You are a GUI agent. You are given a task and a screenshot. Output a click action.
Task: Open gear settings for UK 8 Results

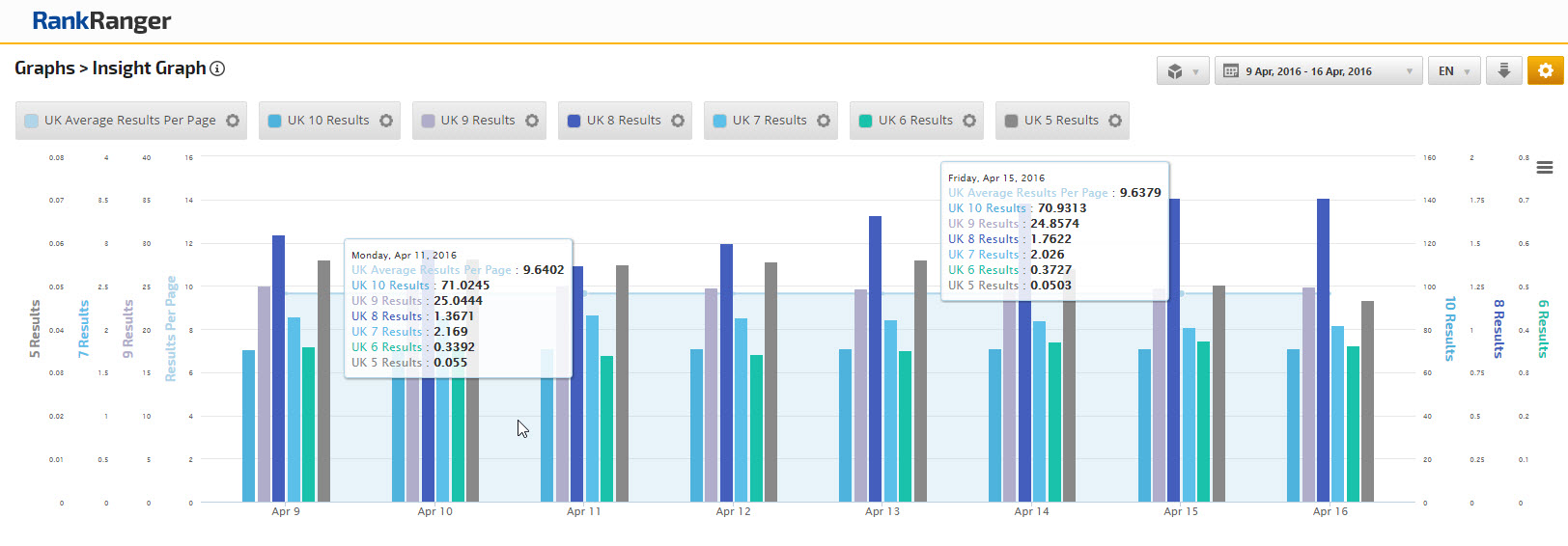[678, 121]
